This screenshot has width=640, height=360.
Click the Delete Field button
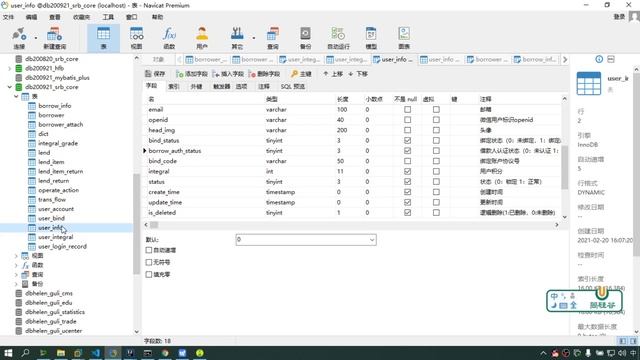(264, 74)
